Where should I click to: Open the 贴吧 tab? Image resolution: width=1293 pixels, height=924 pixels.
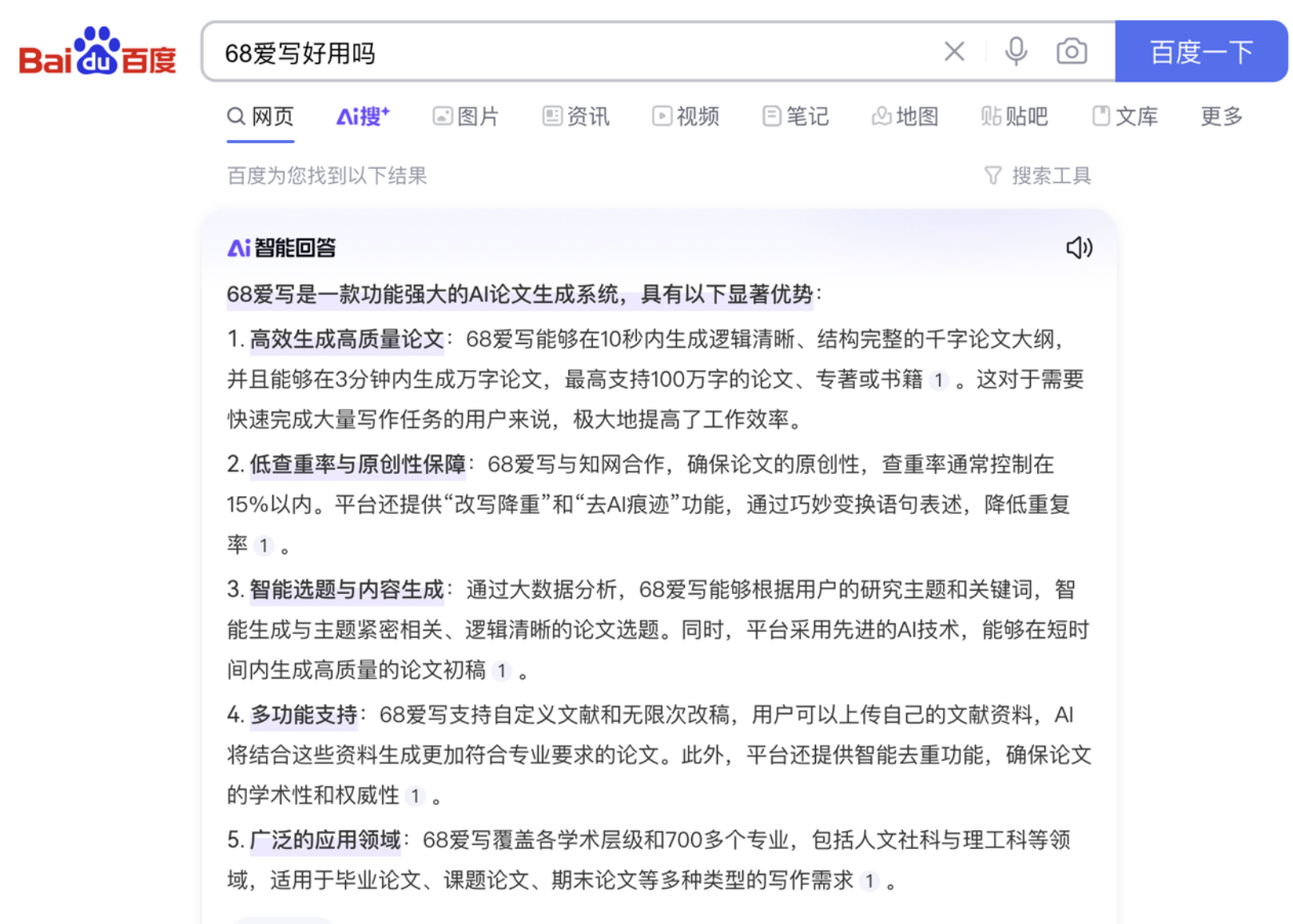click(1015, 117)
